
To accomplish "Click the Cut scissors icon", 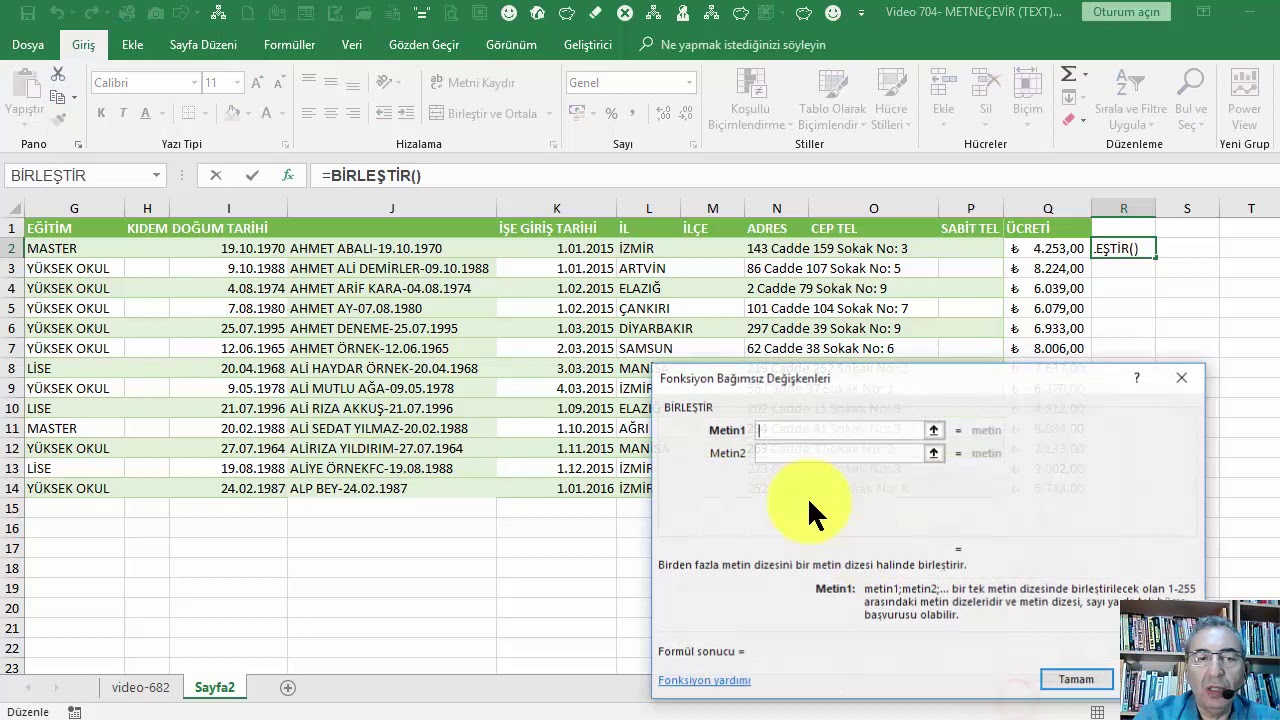I will pyautogui.click(x=58, y=75).
